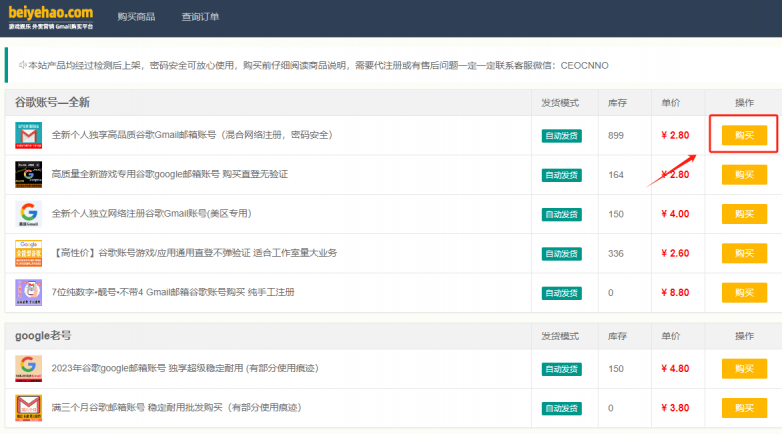Click the price ¥ 4.80

pyautogui.click(x=675, y=369)
